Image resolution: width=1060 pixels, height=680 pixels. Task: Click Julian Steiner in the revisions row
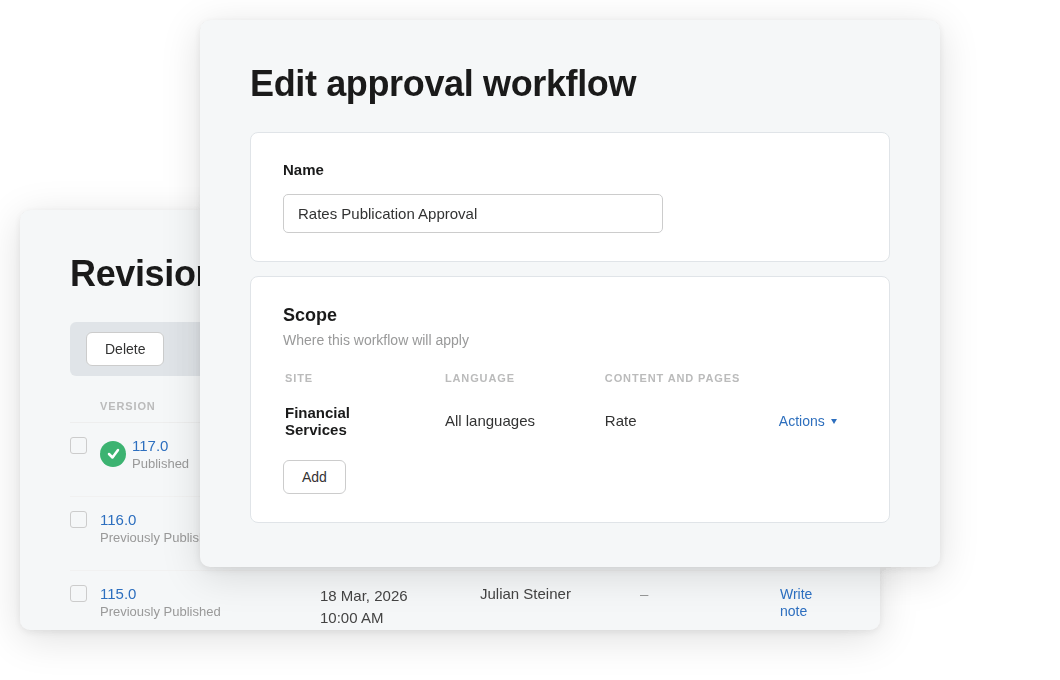[525, 594]
